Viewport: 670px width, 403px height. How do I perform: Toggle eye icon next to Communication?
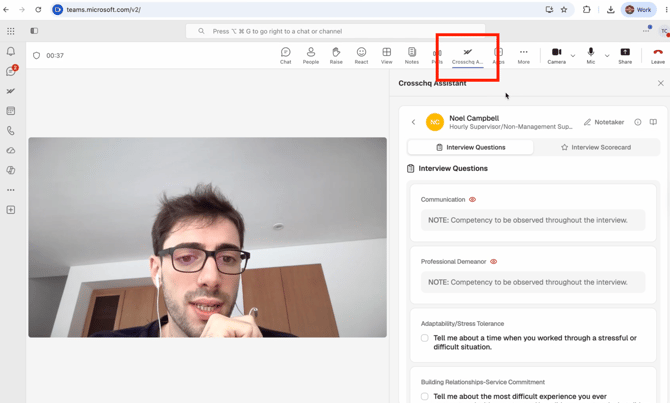pyautogui.click(x=472, y=200)
